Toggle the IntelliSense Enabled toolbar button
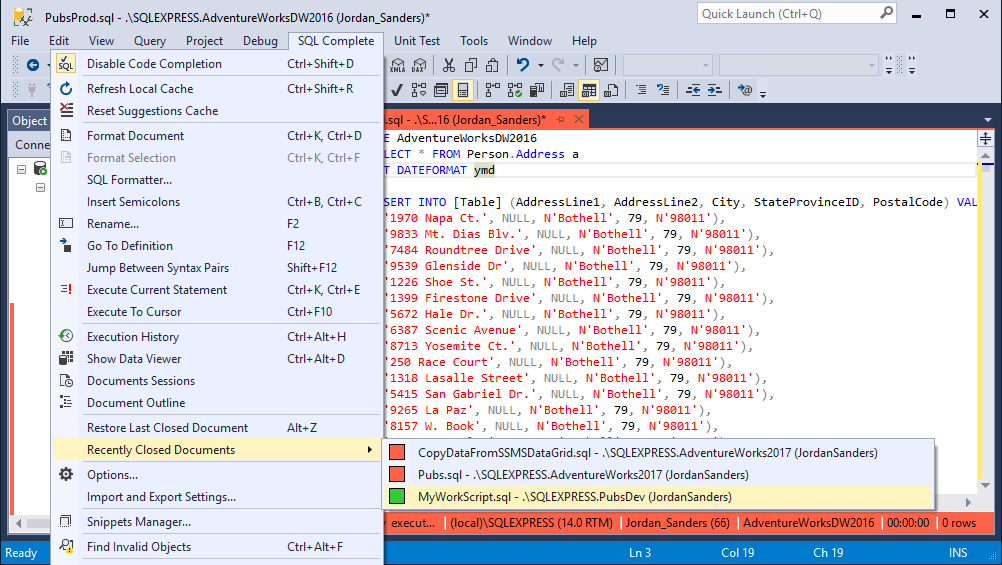The image size is (1002, 565). pyautogui.click(x=463, y=90)
